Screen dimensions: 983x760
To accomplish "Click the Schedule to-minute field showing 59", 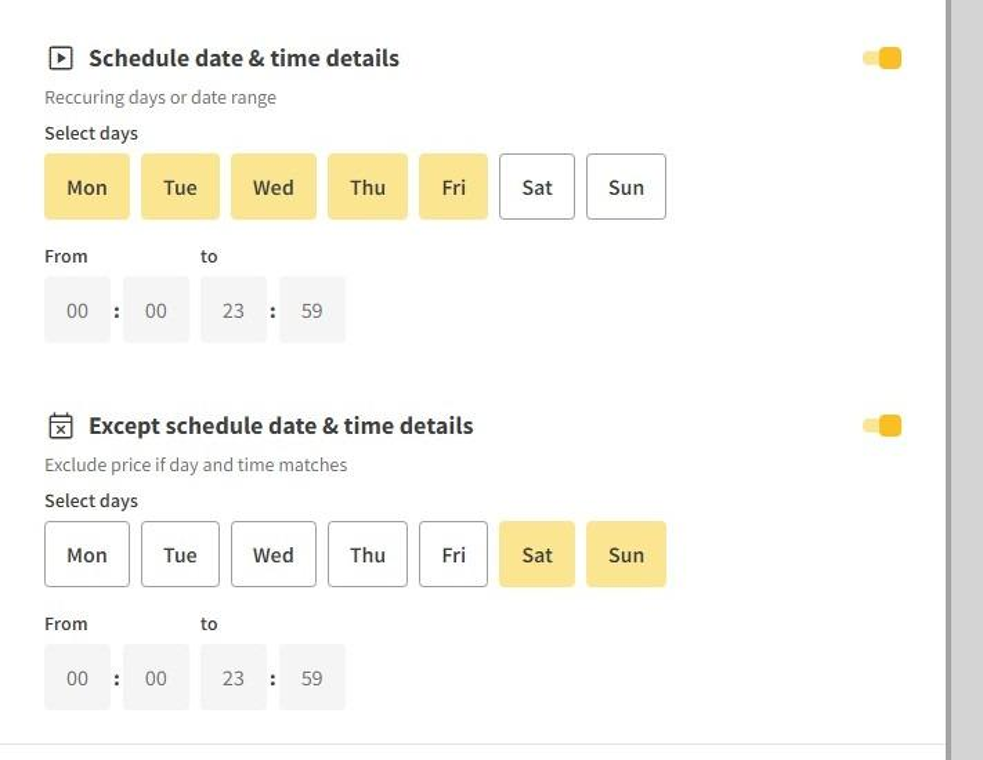I will click(312, 311).
